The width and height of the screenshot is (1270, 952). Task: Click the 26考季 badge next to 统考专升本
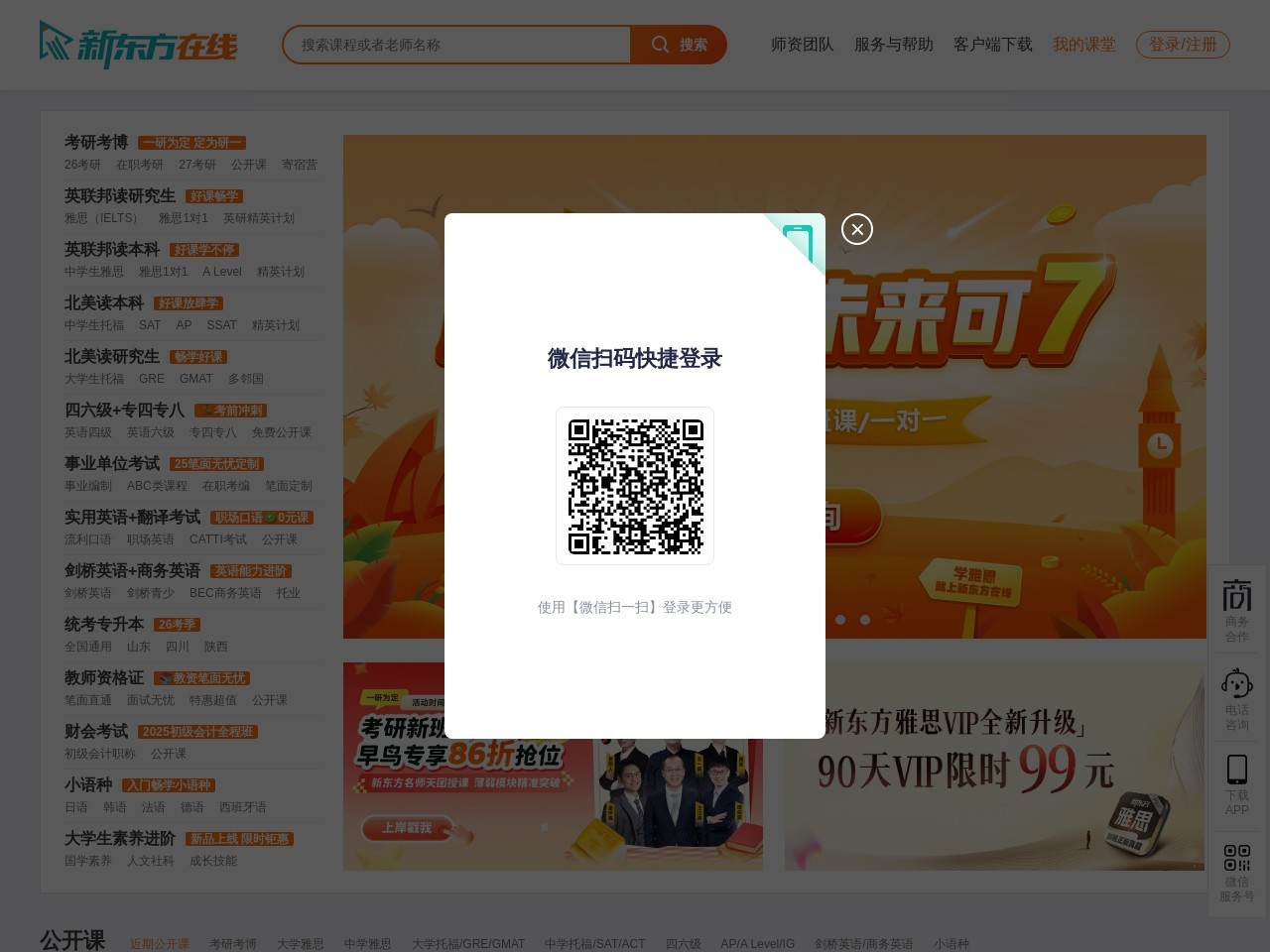(178, 625)
